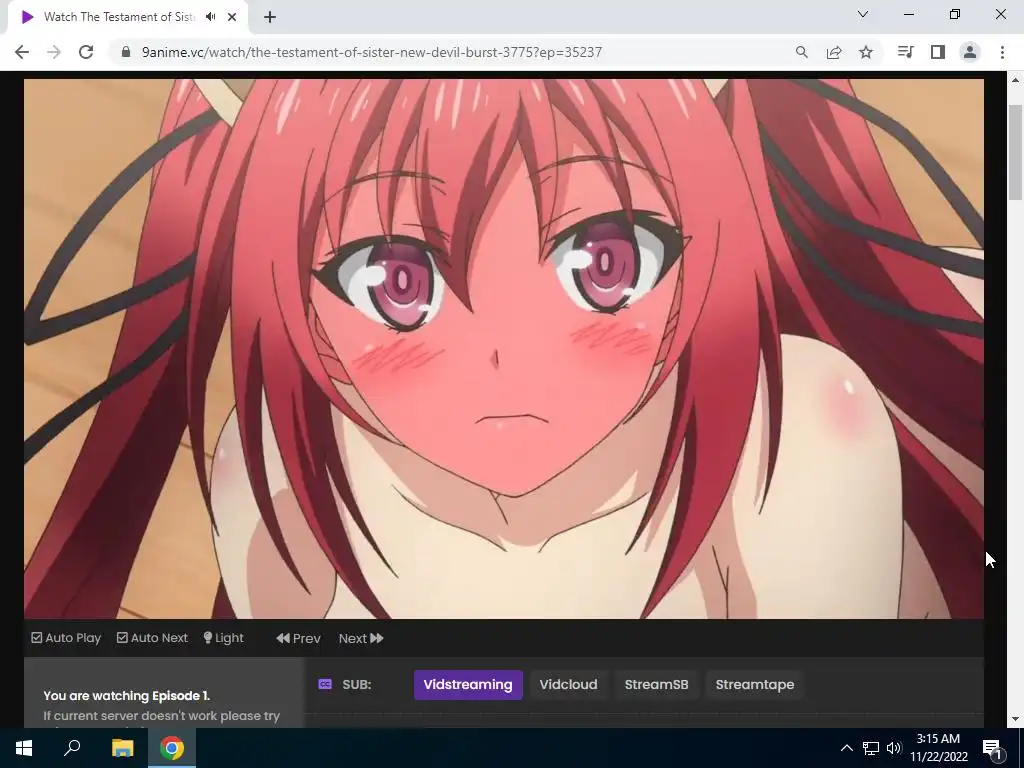Click the scrollbar up arrow
Screen dimensions: 1024x768
(x=1015, y=80)
